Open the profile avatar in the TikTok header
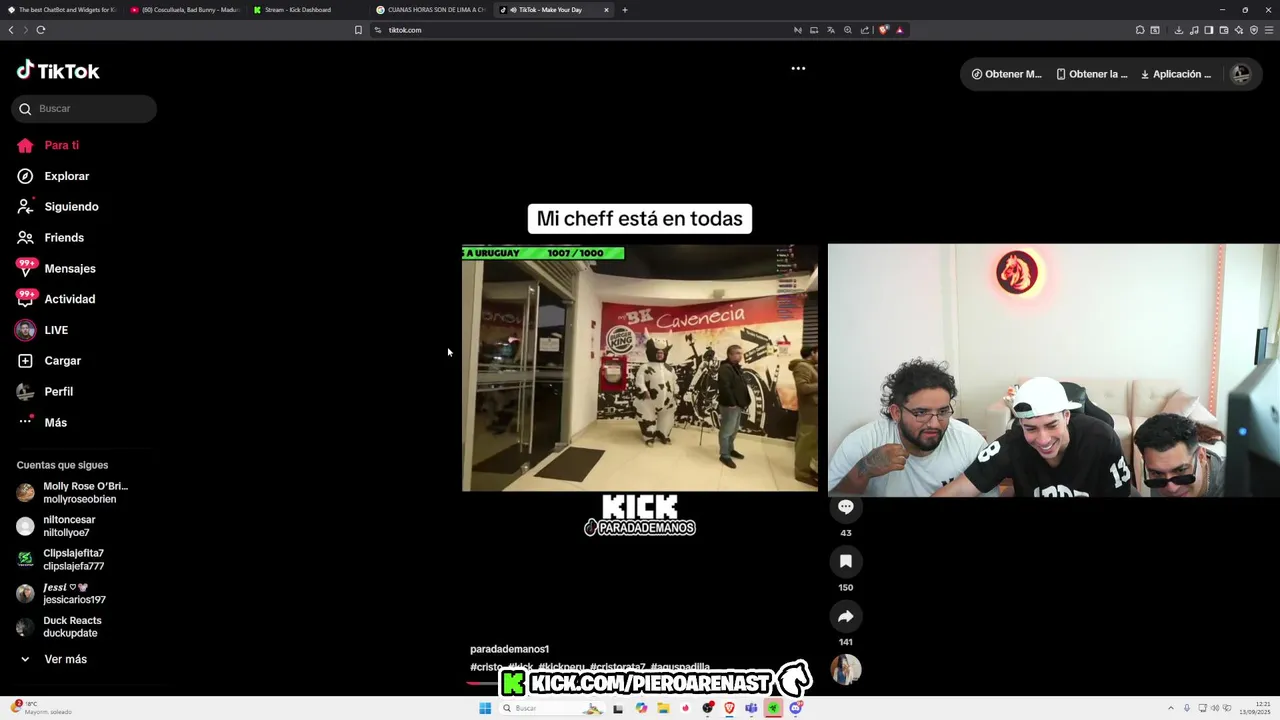 [x=1240, y=74]
